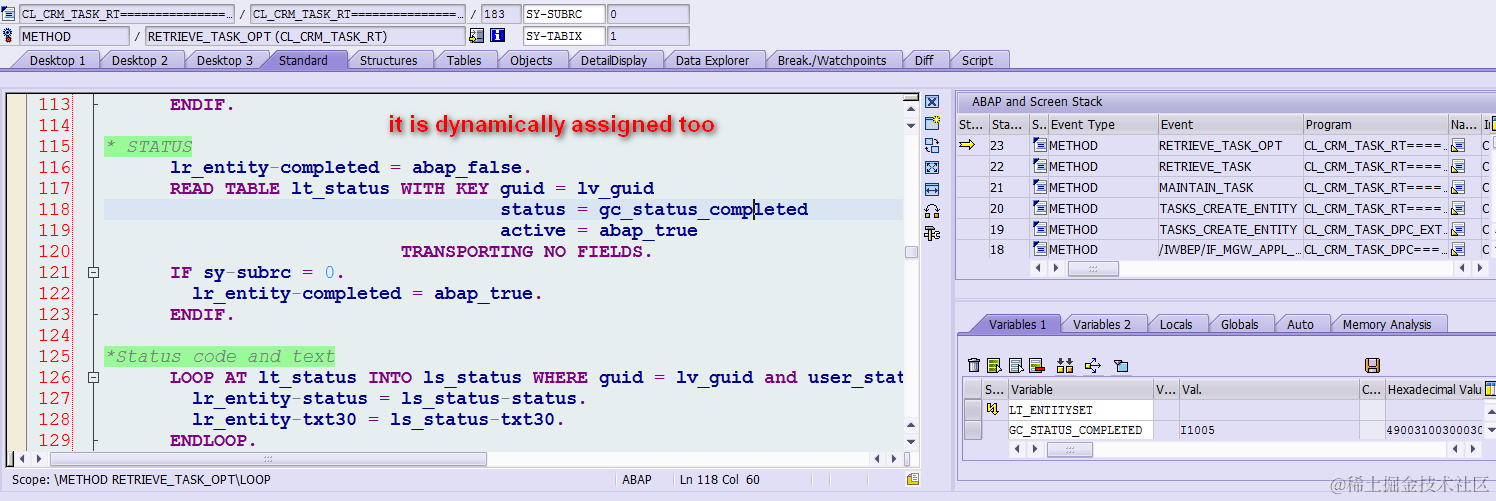The width and height of the screenshot is (1496, 501).
Task: Open the Memory Analysis tab
Action: [1386, 324]
